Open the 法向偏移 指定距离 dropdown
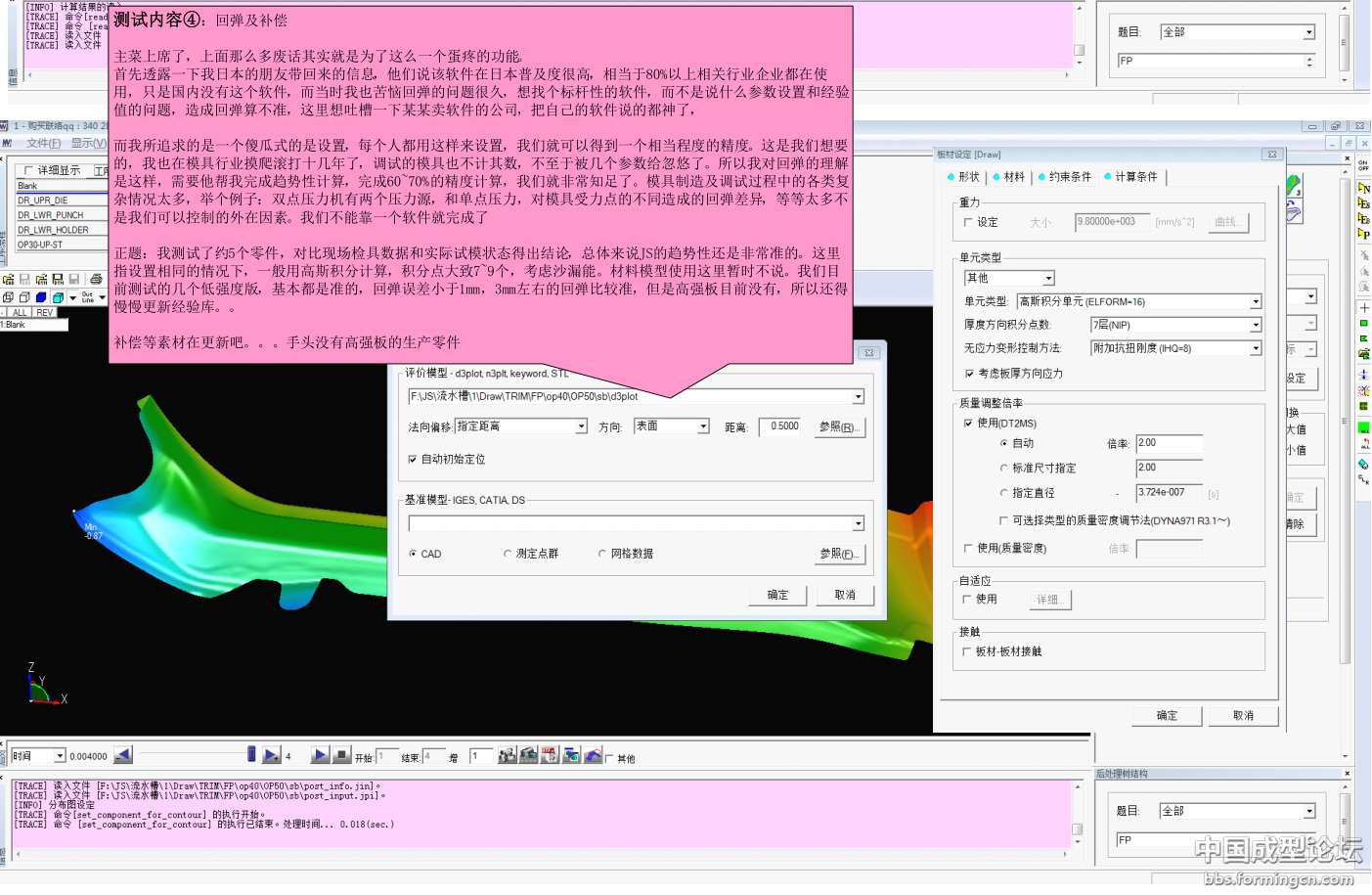The height and width of the screenshot is (895, 1372). tap(581, 426)
